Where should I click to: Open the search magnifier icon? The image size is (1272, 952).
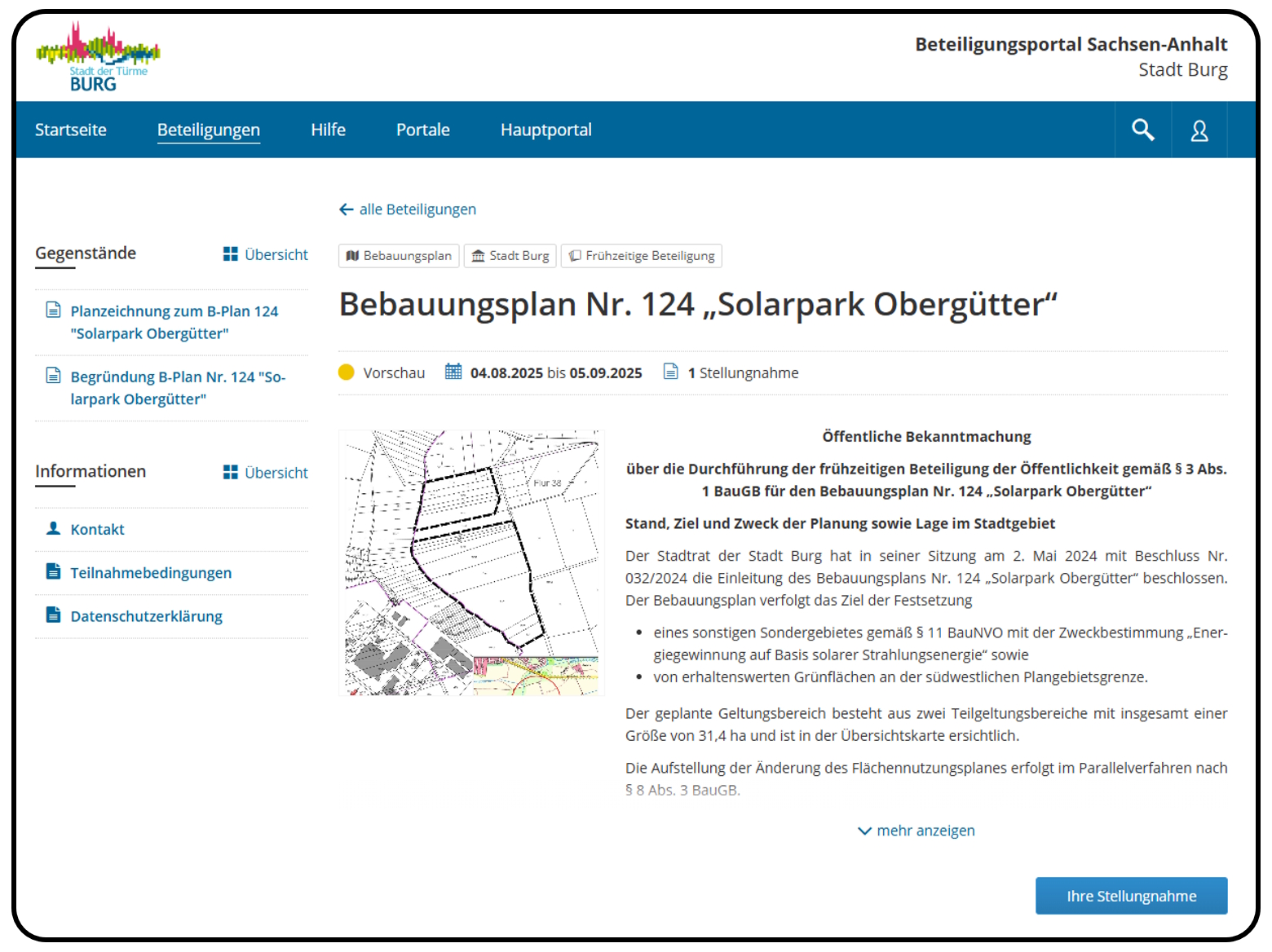point(1142,130)
